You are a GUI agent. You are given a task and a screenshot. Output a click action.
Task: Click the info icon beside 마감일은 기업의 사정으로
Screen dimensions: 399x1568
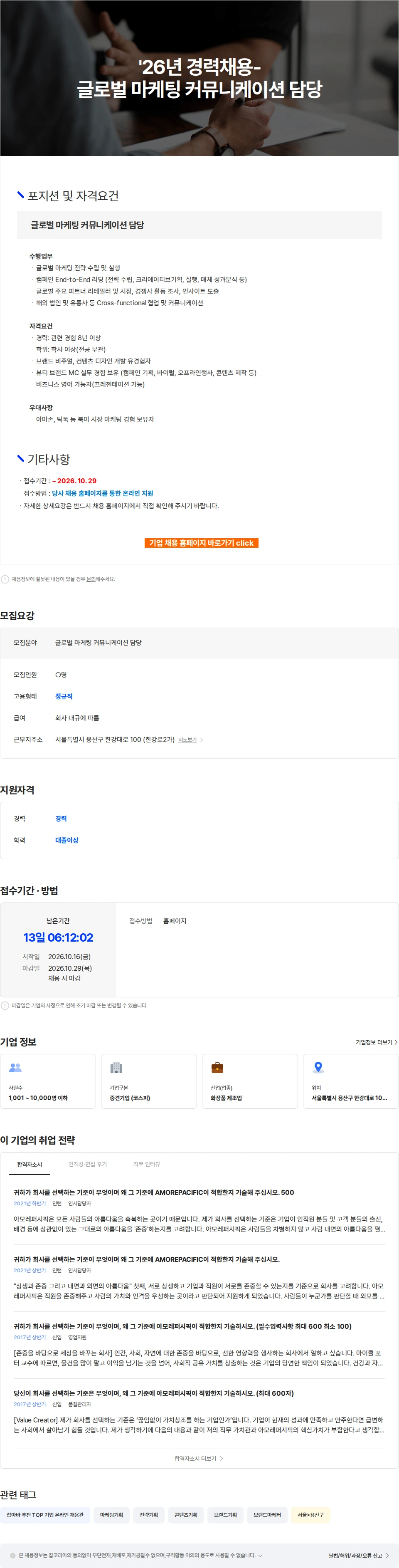click(x=5, y=1005)
